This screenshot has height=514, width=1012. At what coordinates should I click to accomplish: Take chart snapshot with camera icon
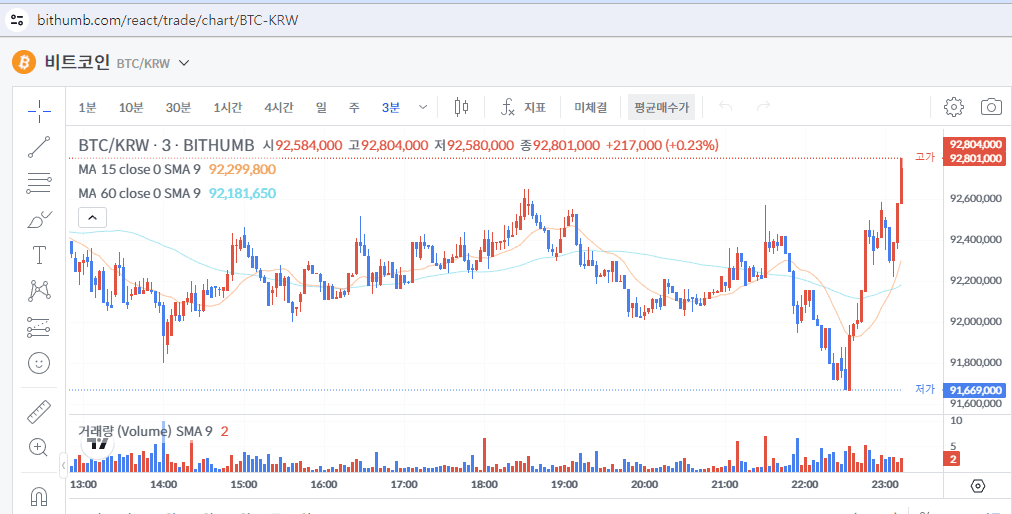991,107
